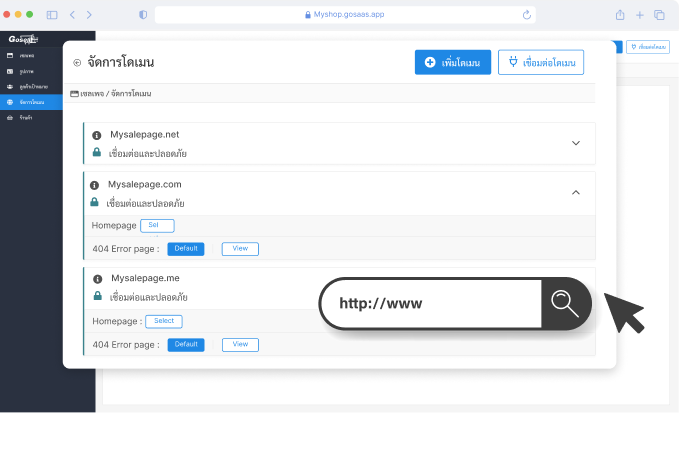Show the tab overview in the browser

pyautogui.click(x=659, y=15)
